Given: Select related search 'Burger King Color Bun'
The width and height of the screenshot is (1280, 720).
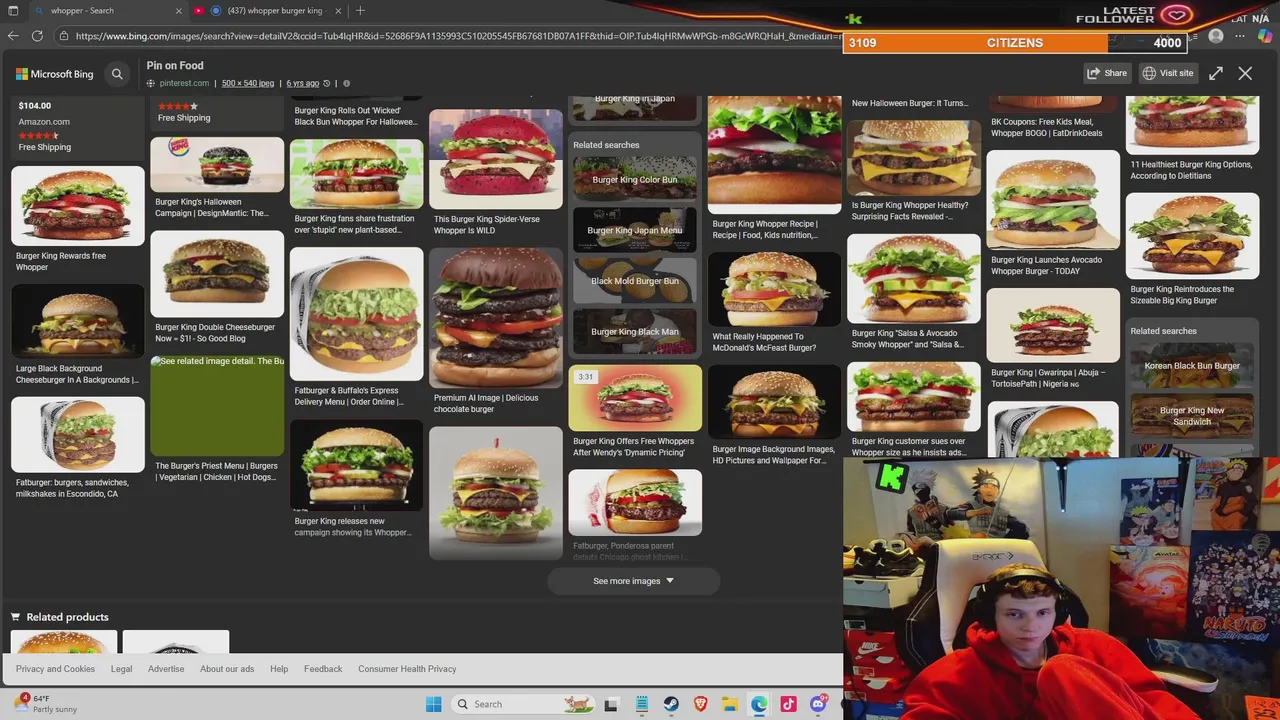Looking at the screenshot, I should 635,179.
